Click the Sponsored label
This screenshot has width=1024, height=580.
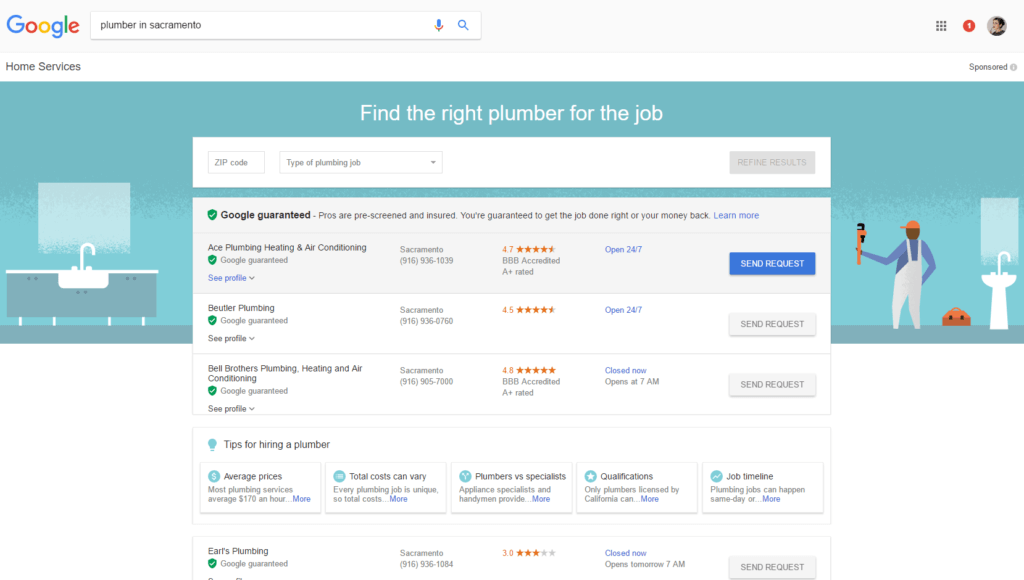986,67
